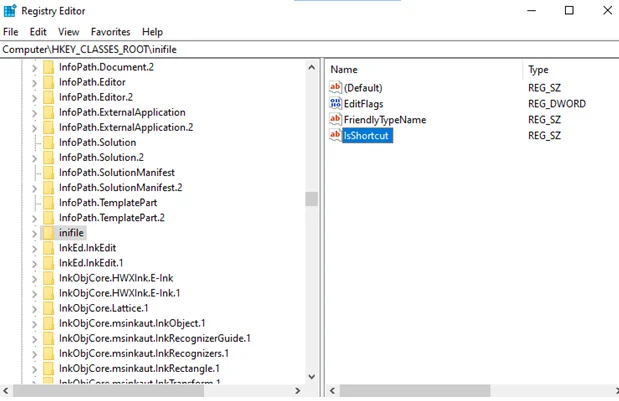This screenshot has height=401, width=619.
Task: Expand the InkEd.InkEdit.1 key
Action: [x=34, y=264]
